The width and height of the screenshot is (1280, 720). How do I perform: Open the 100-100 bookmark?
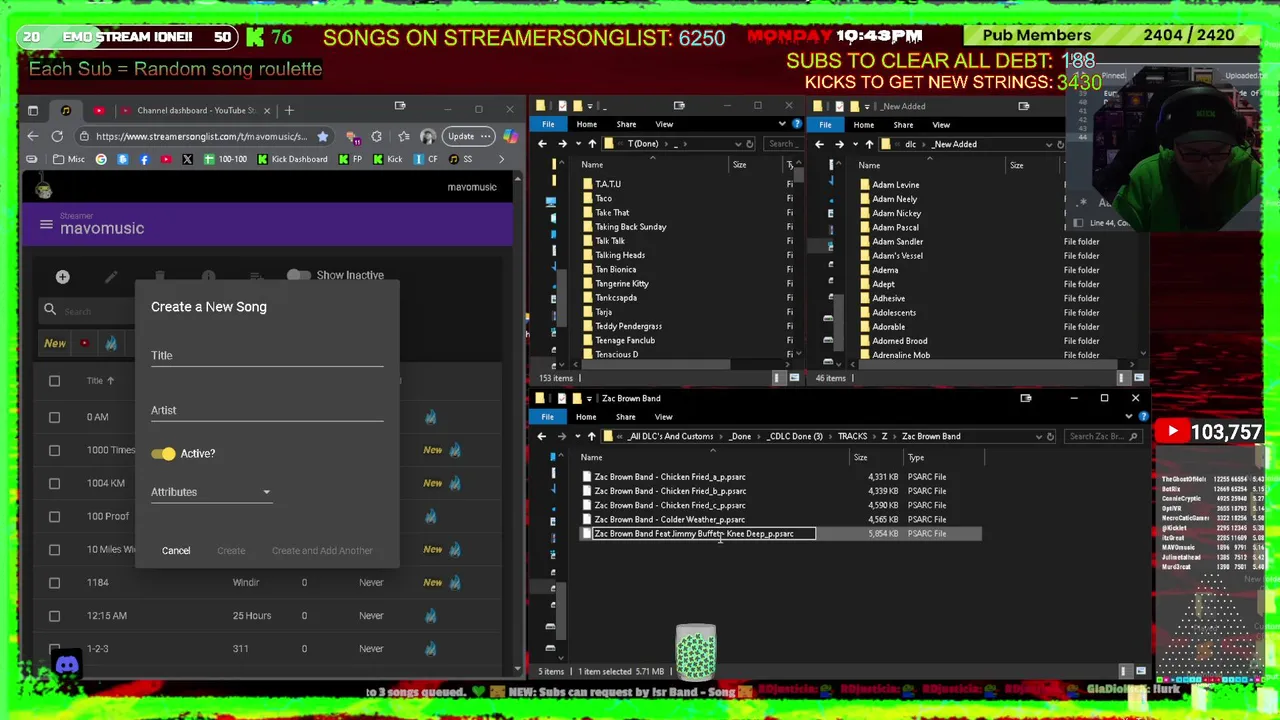click(x=225, y=159)
